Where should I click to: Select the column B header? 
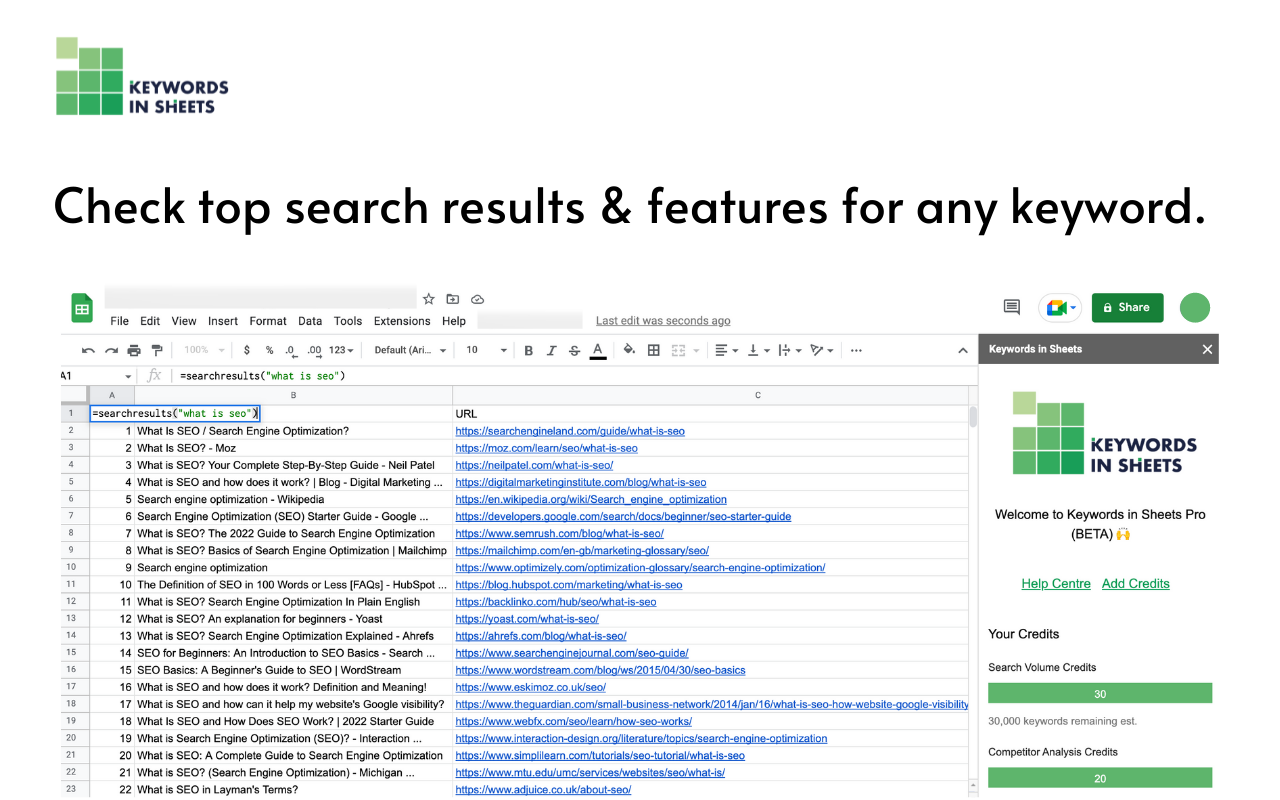point(293,395)
